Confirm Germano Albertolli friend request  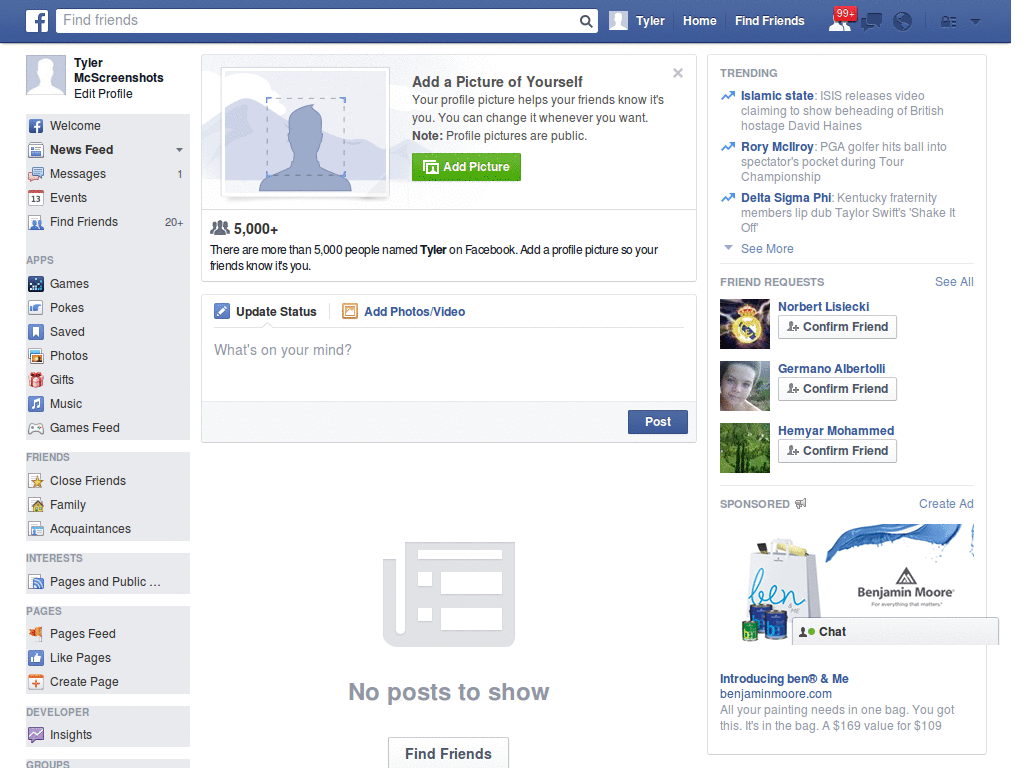click(x=837, y=389)
